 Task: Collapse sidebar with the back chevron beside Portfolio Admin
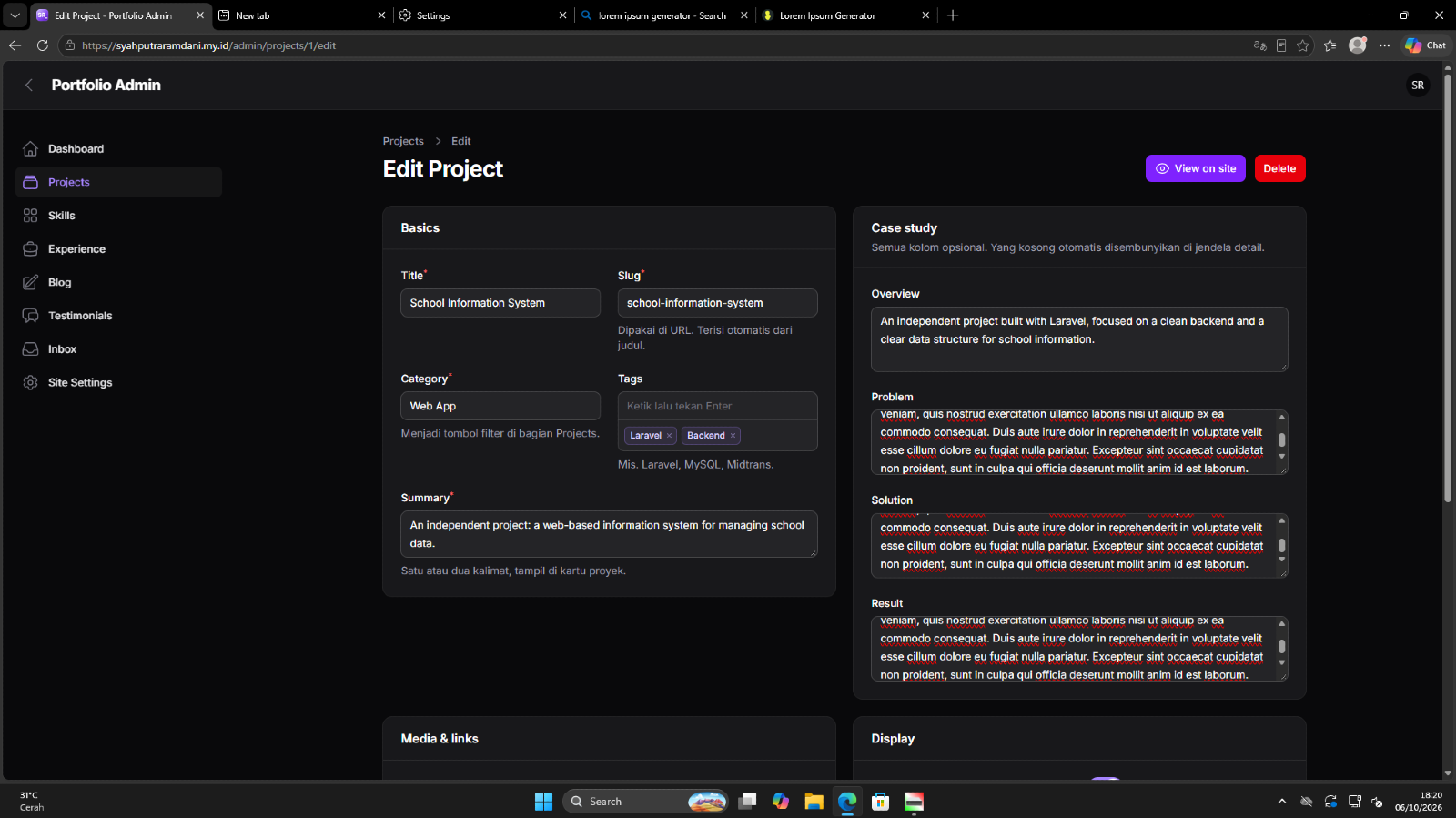29,85
